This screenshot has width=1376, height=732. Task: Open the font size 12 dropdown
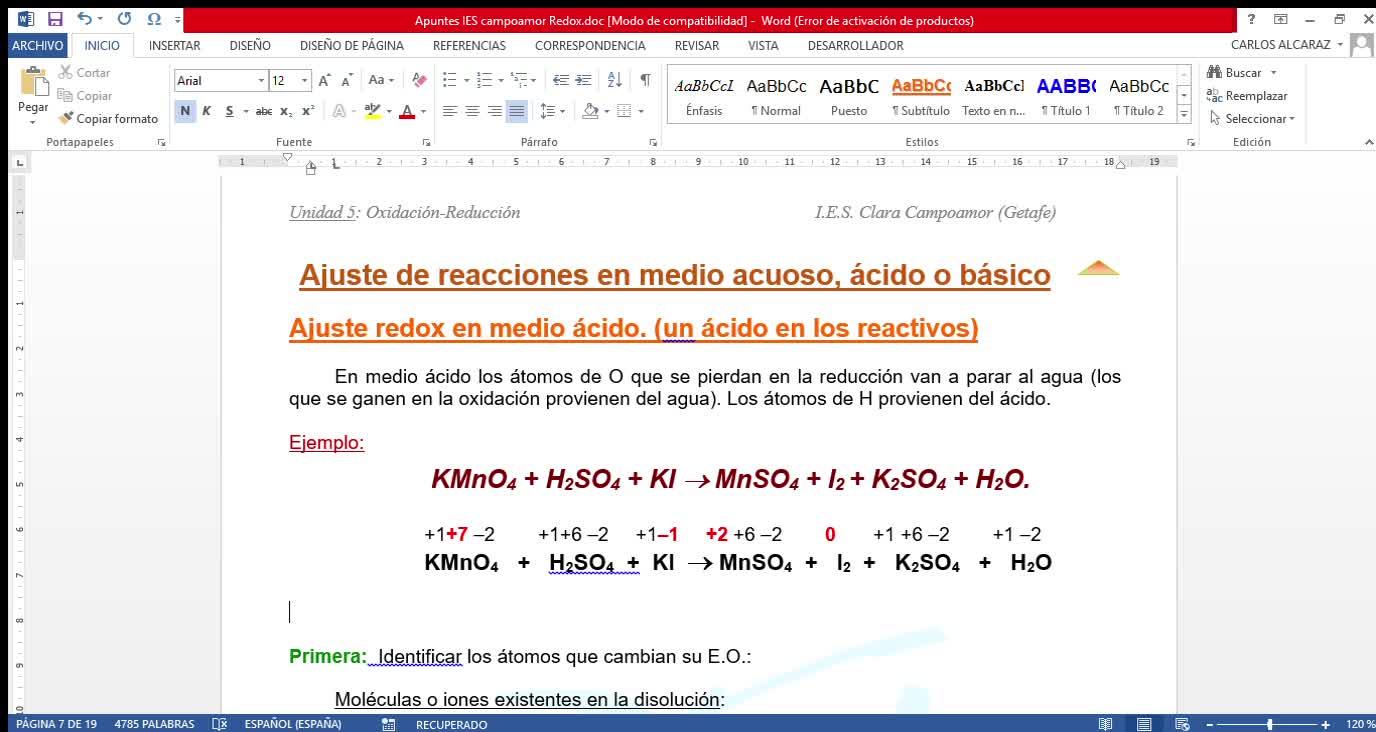click(305, 80)
